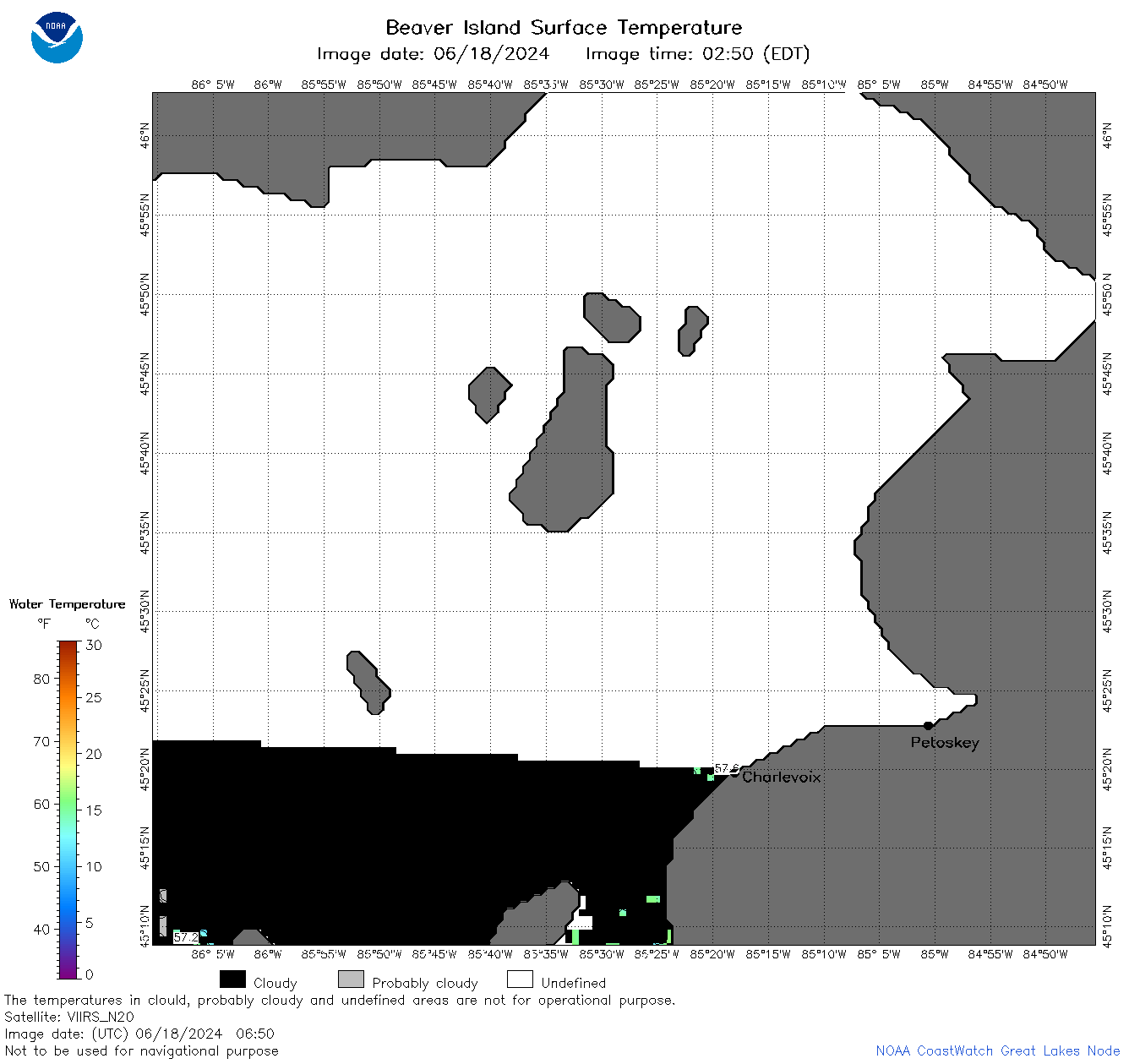
Task: Click 30 on the Celsius scale
Action: tap(94, 645)
